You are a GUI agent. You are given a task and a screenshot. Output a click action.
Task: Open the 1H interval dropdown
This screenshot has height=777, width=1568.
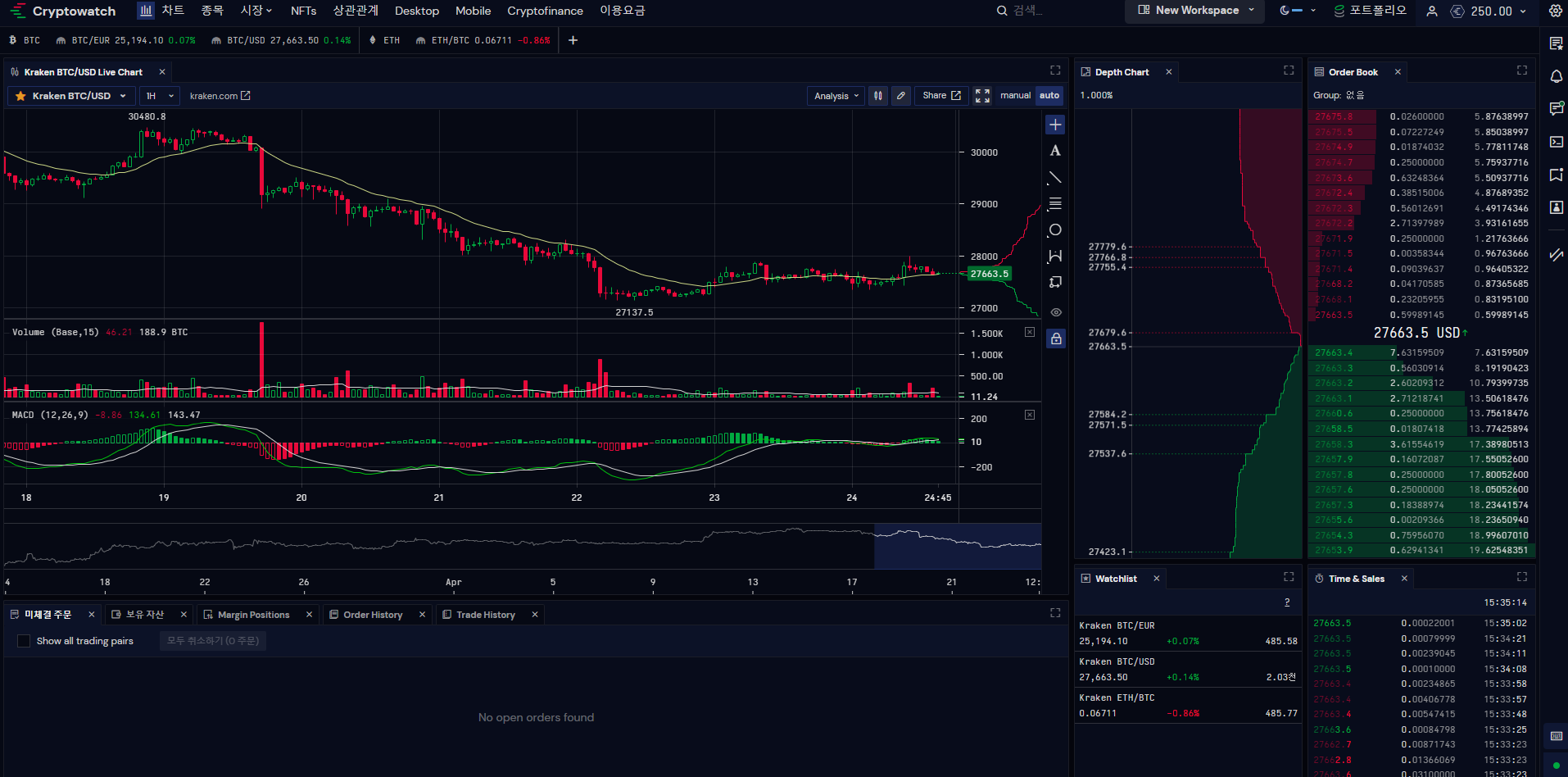(160, 96)
